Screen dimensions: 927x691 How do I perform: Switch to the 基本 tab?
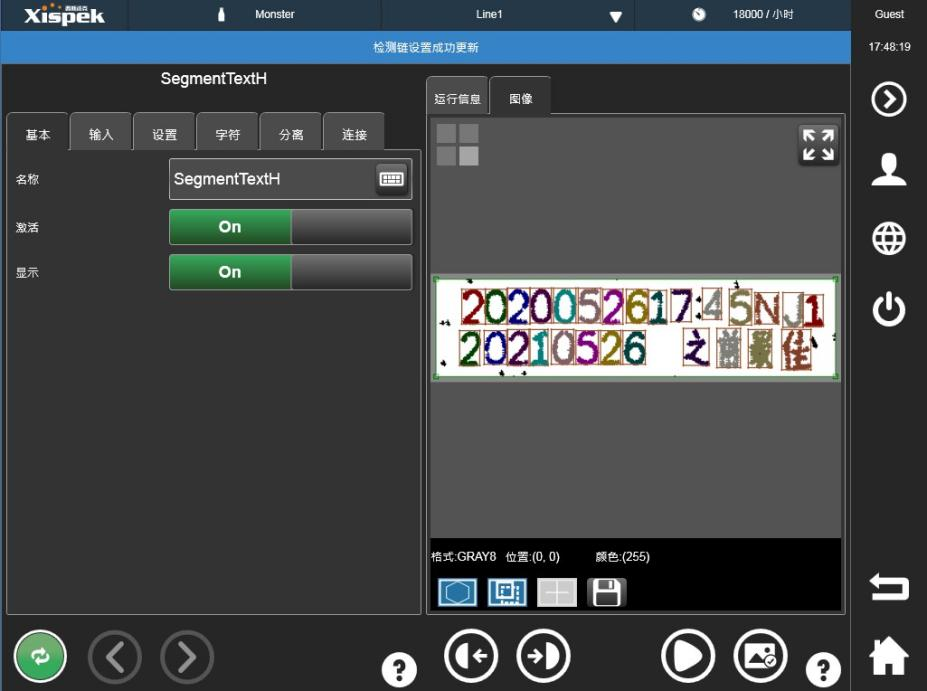pyautogui.click(x=38, y=134)
